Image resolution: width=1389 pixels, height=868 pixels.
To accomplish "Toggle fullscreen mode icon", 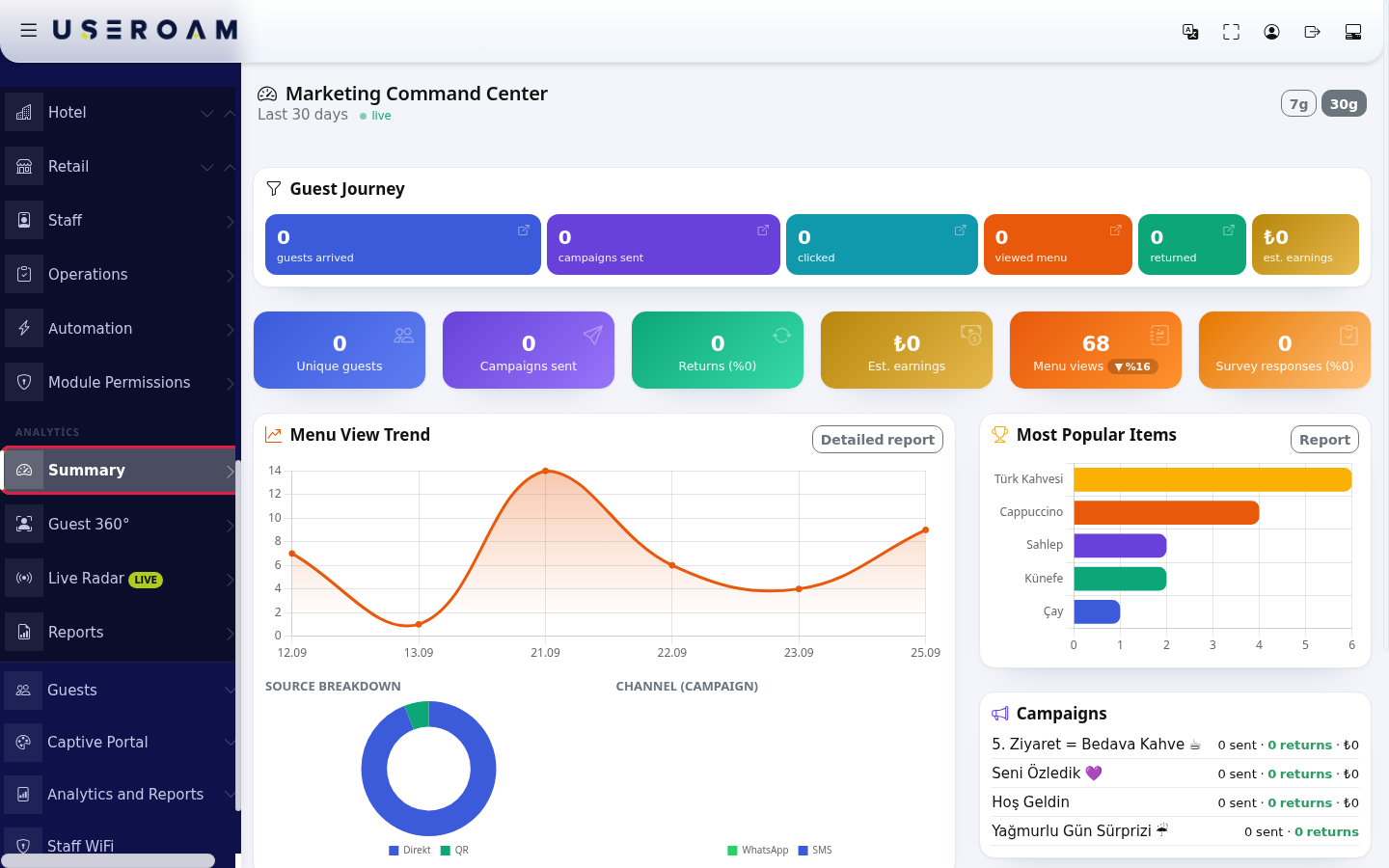I will point(1231,32).
